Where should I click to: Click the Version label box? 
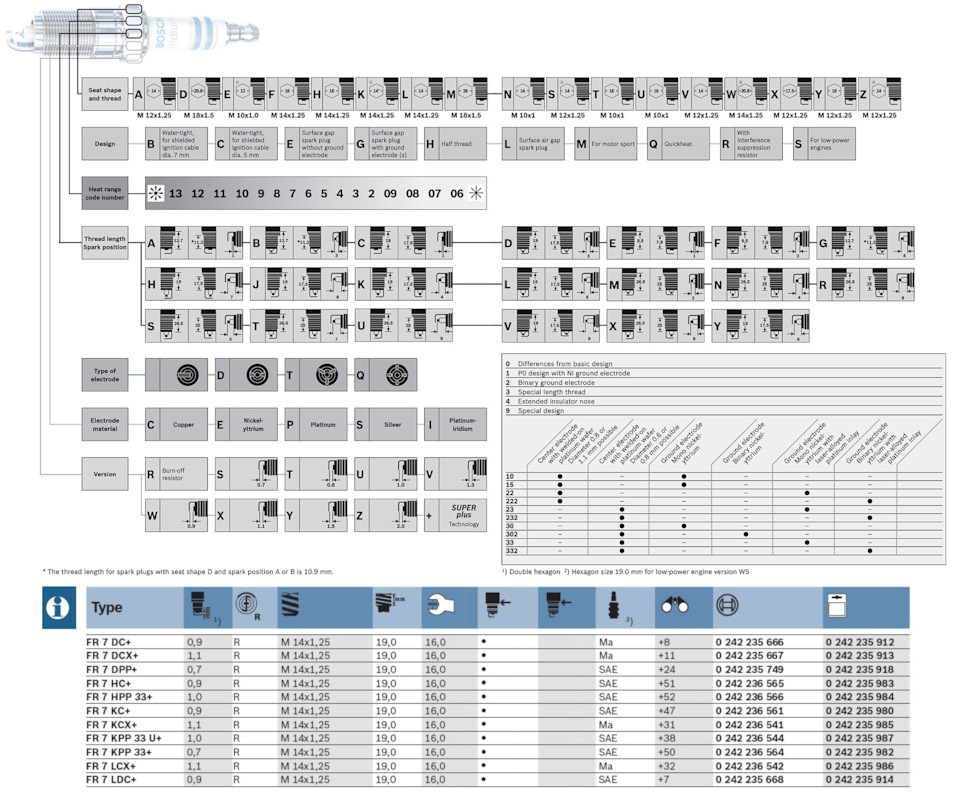[105, 474]
